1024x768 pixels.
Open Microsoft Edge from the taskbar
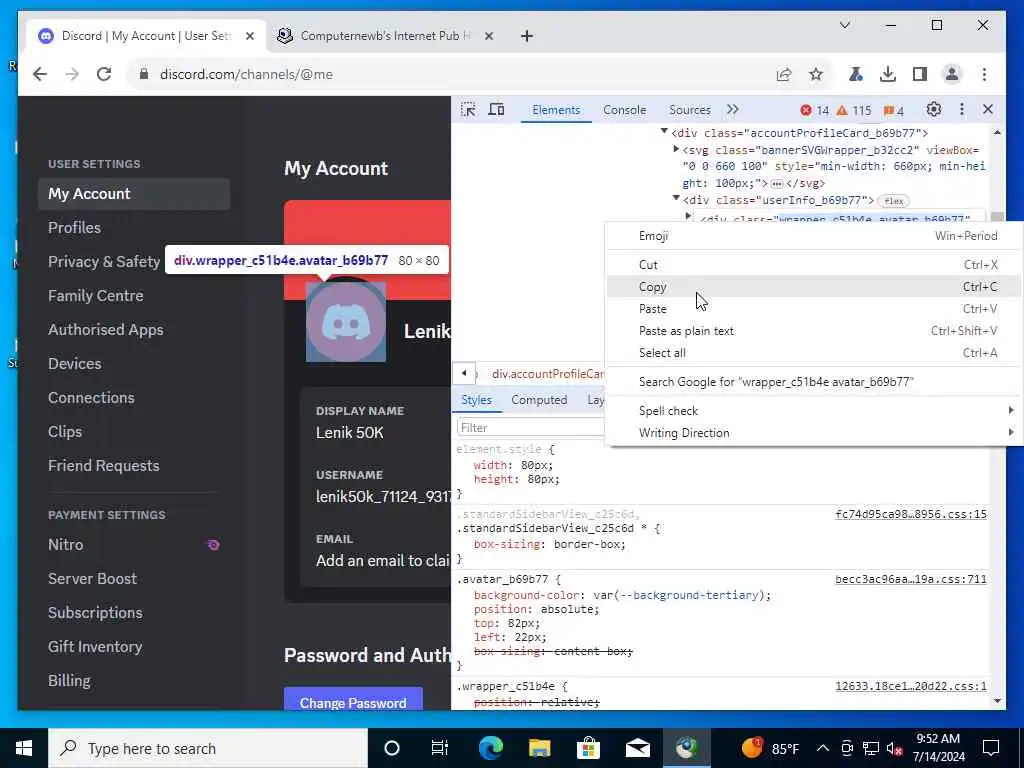pyautogui.click(x=490, y=748)
